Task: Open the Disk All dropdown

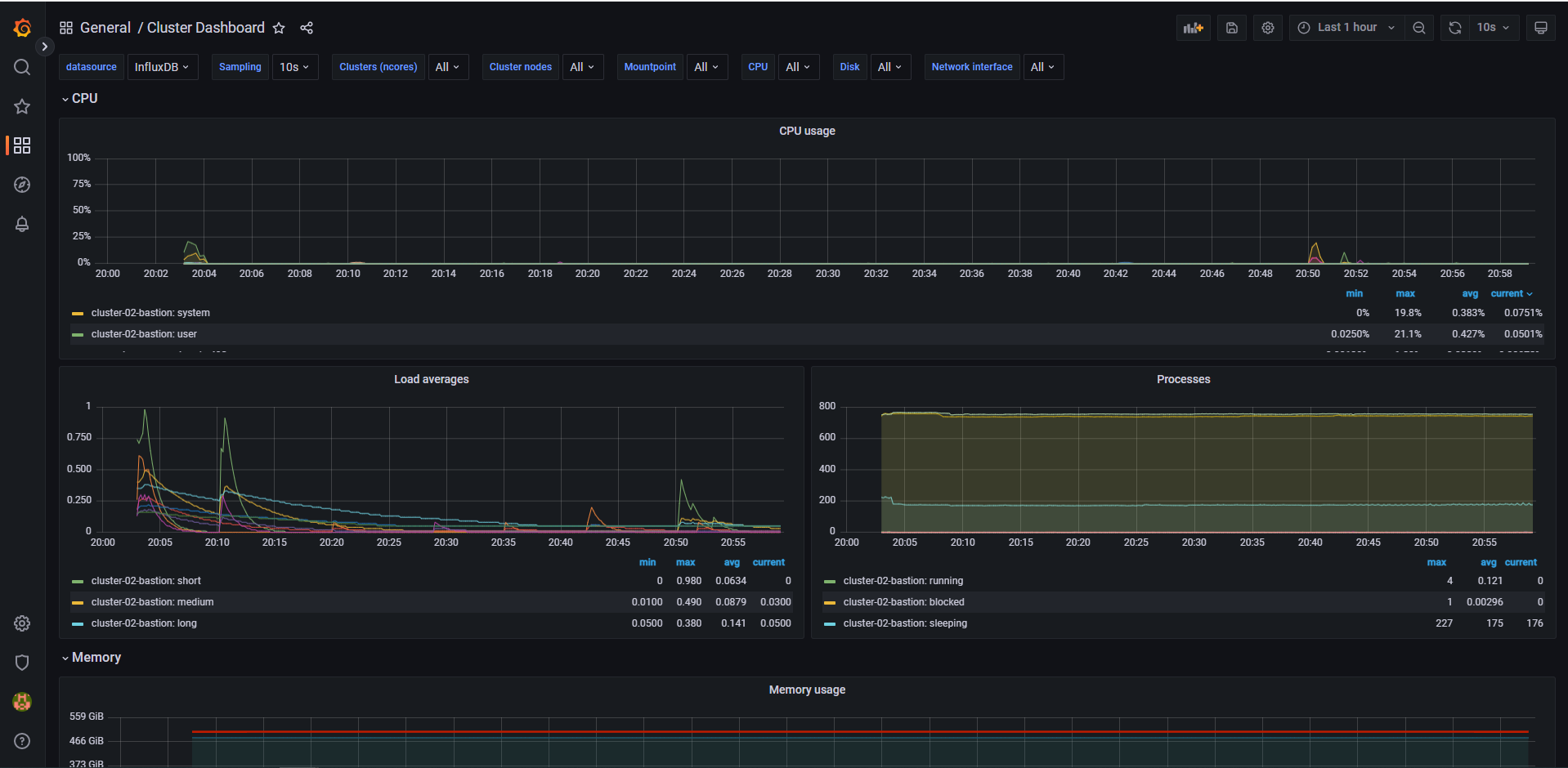Action: point(889,67)
